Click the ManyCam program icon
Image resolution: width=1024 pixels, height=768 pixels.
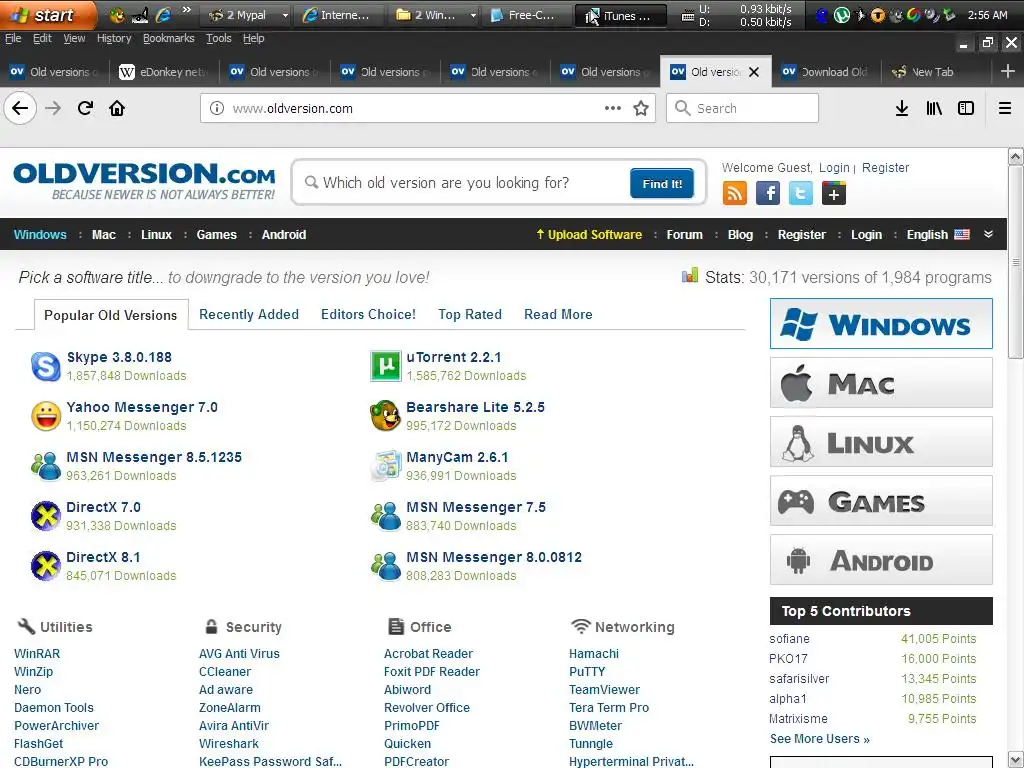385,466
